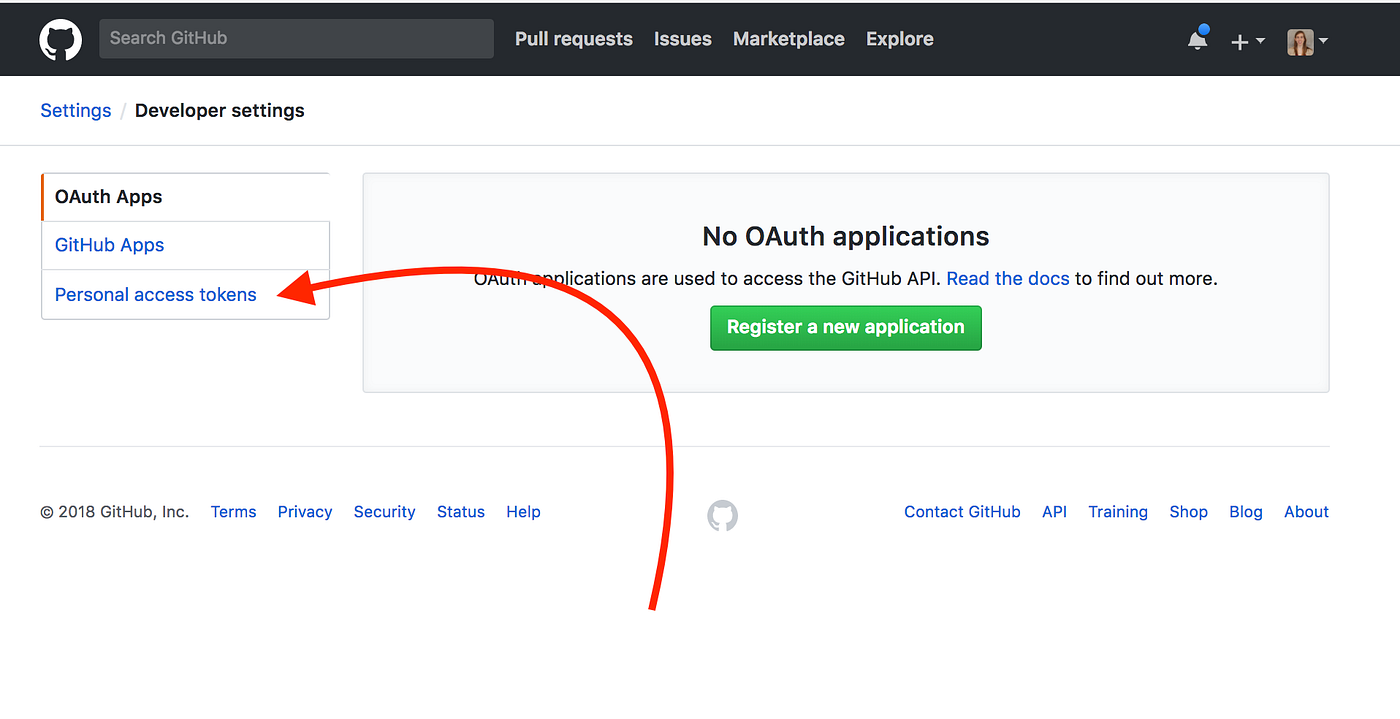Image resolution: width=1400 pixels, height=719 pixels.
Task: Open the notifications bell
Action: (1196, 40)
